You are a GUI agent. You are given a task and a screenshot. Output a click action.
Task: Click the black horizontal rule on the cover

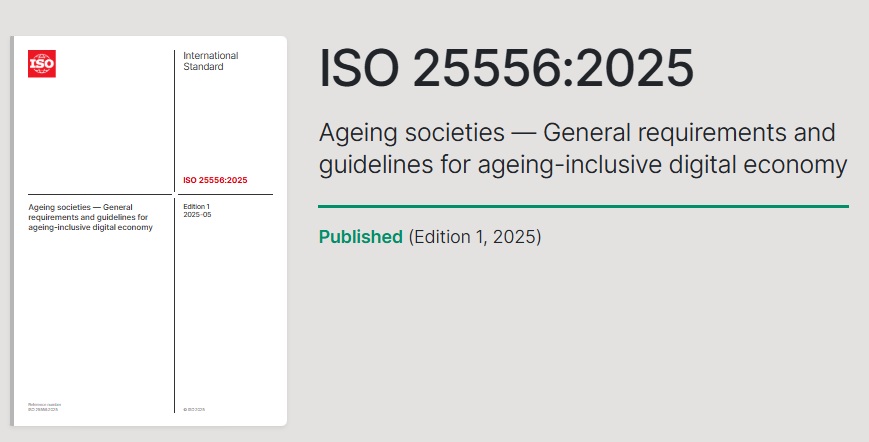click(150, 194)
